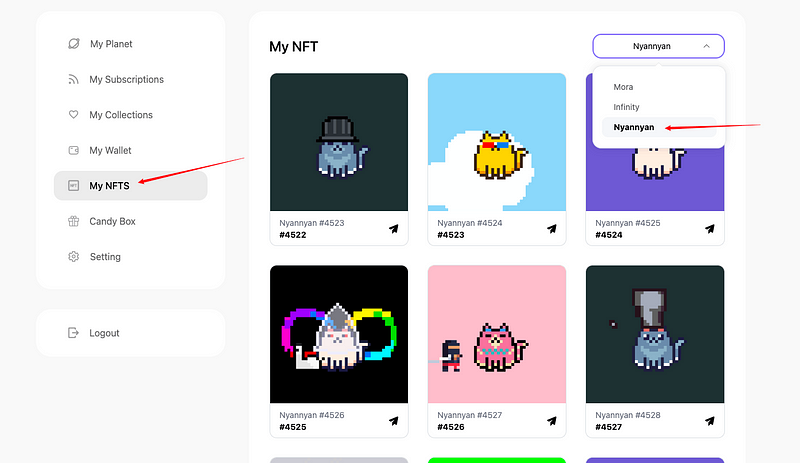Go to My Wallet in sidebar
Image resolution: width=800 pixels, height=463 pixels.
pyautogui.click(x=110, y=151)
